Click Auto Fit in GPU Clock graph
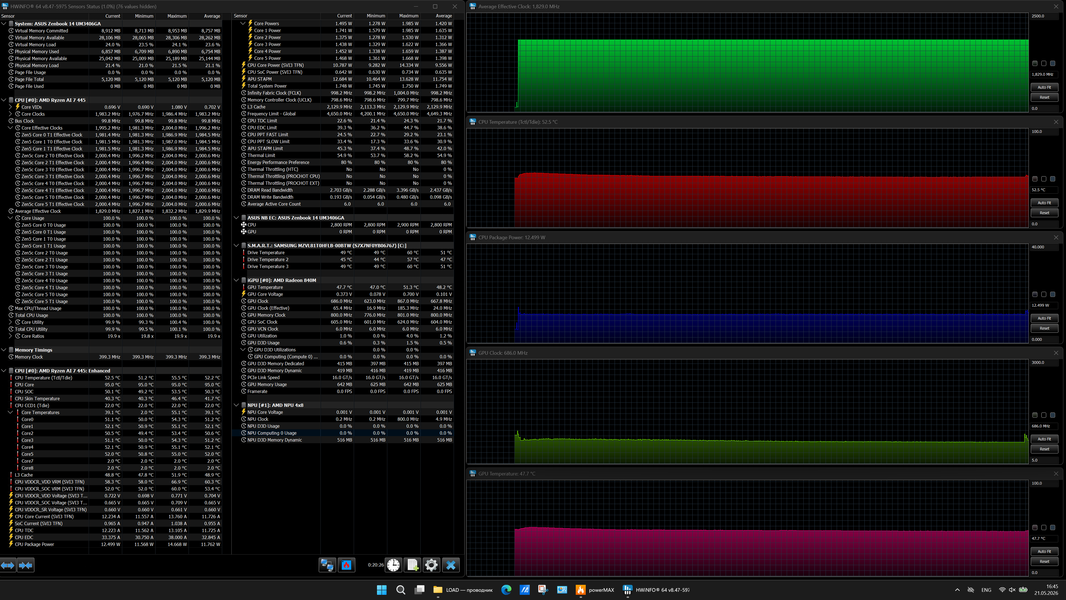The height and width of the screenshot is (600, 1066). (x=1044, y=439)
